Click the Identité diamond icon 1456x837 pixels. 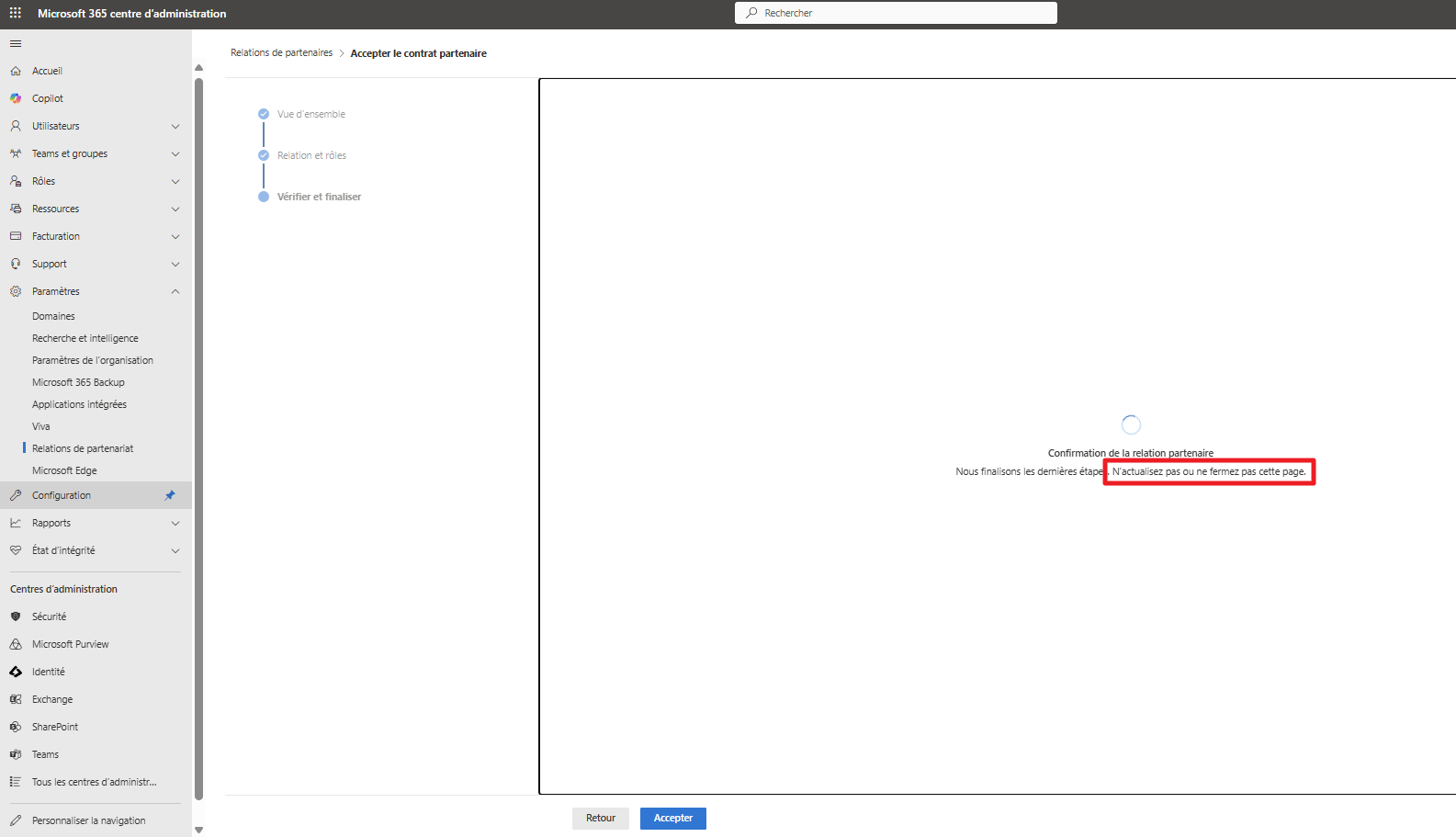click(16, 672)
